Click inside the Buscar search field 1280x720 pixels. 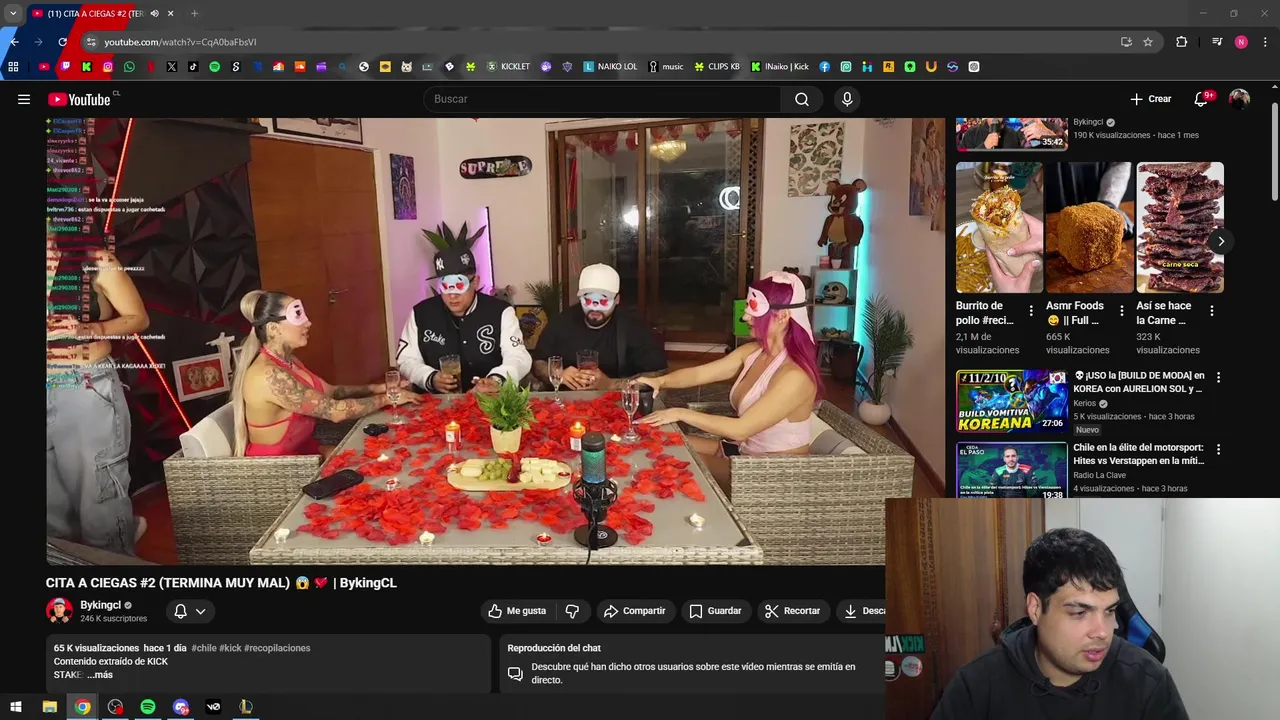pyautogui.click(x=602, y=99)
